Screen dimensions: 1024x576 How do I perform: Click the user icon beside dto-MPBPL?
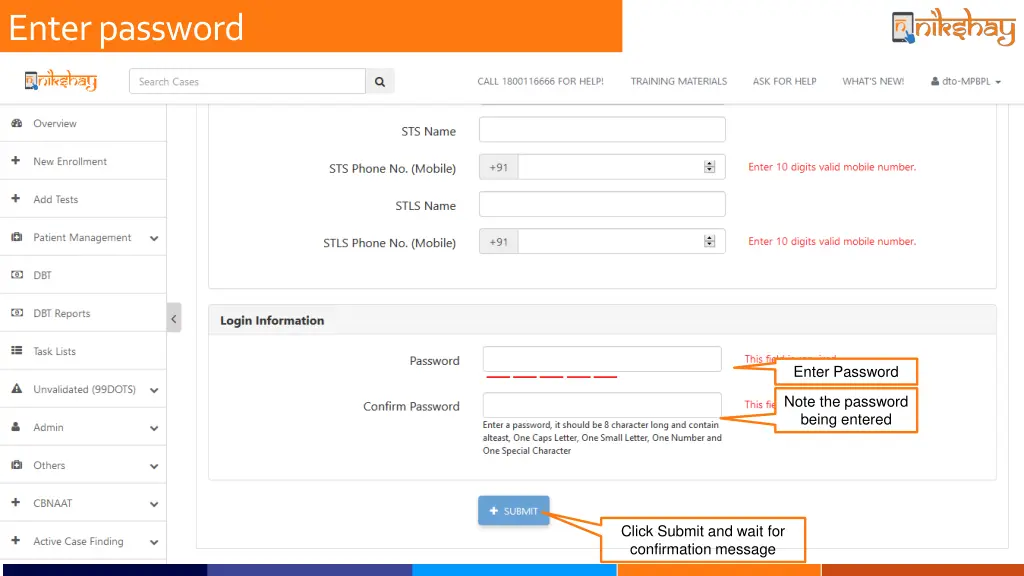coord(935,82)
